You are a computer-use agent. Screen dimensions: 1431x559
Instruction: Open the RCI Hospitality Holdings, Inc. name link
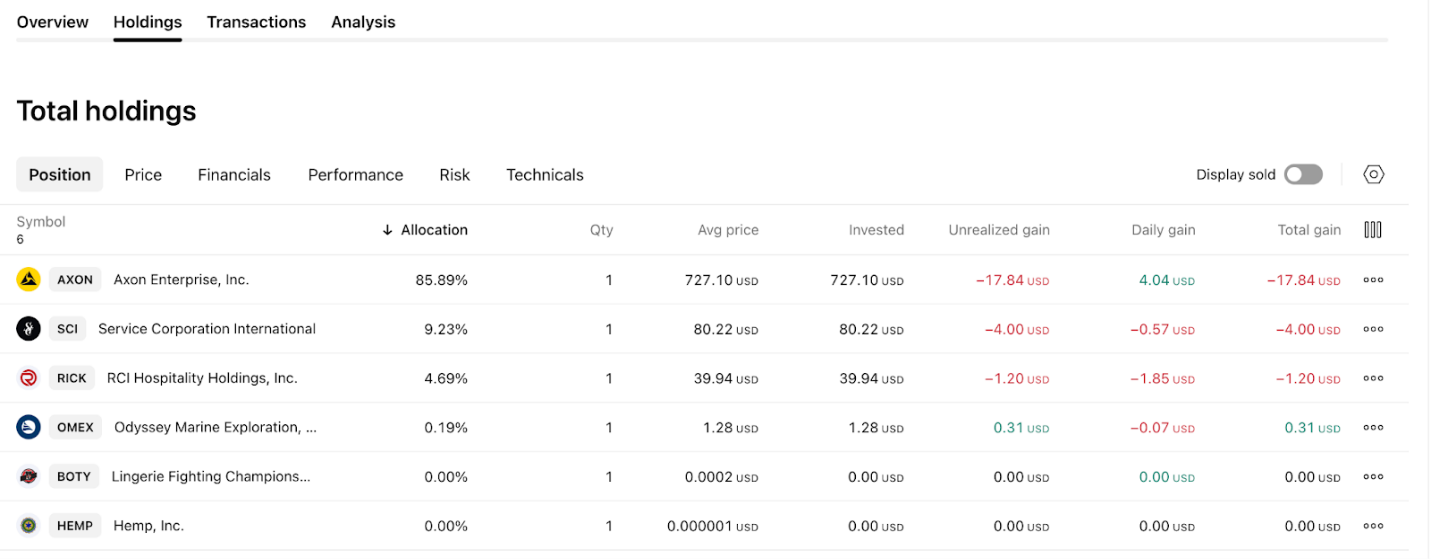tap(202, 378)
